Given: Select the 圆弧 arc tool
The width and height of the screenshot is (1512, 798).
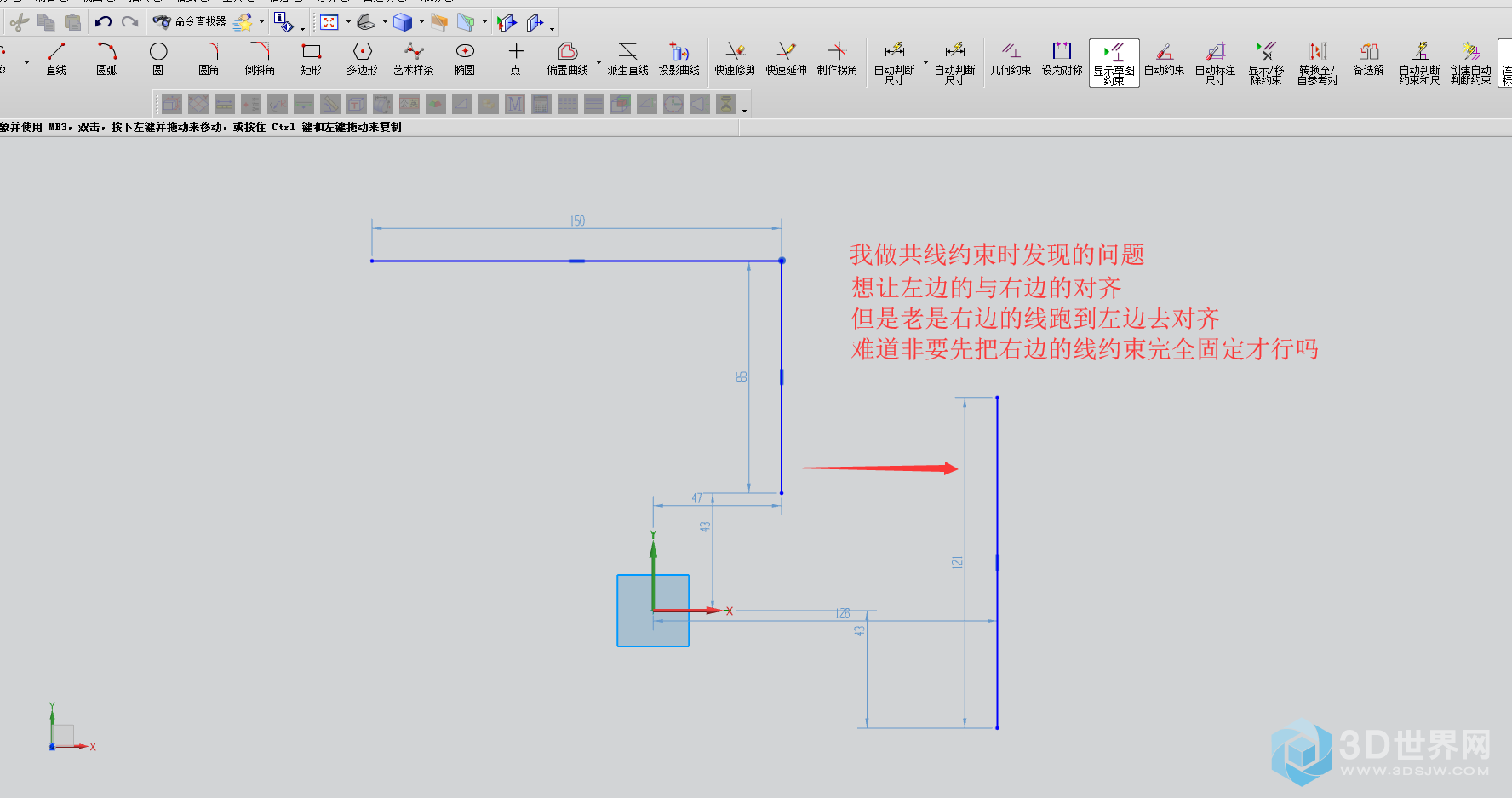Looking at the screenshot, I should point(106,60).
